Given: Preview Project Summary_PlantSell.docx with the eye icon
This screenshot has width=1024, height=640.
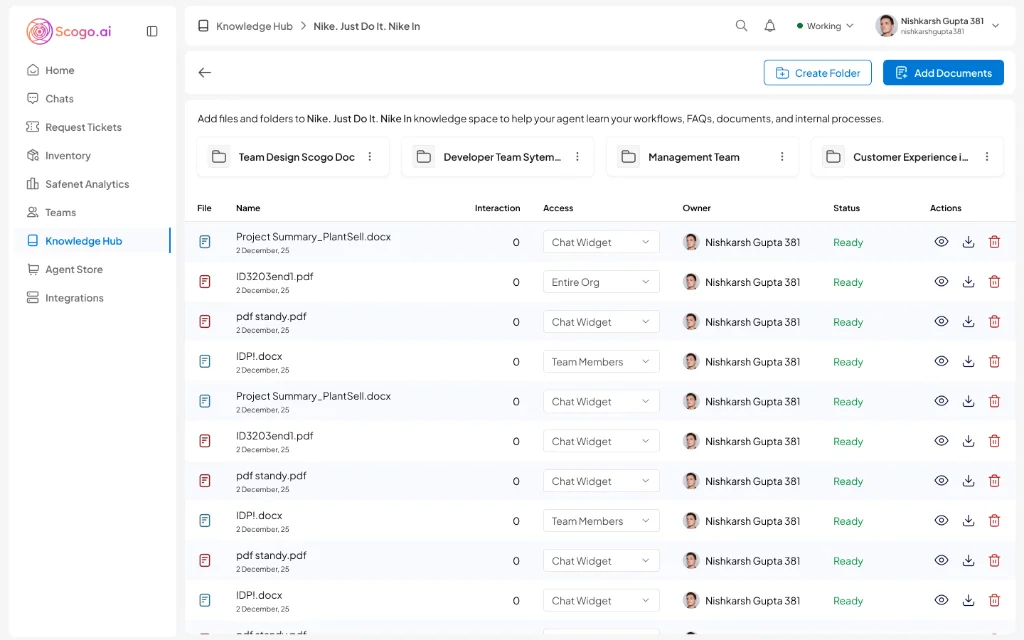Looking at the screenshot, I should [x=941, y=241].
